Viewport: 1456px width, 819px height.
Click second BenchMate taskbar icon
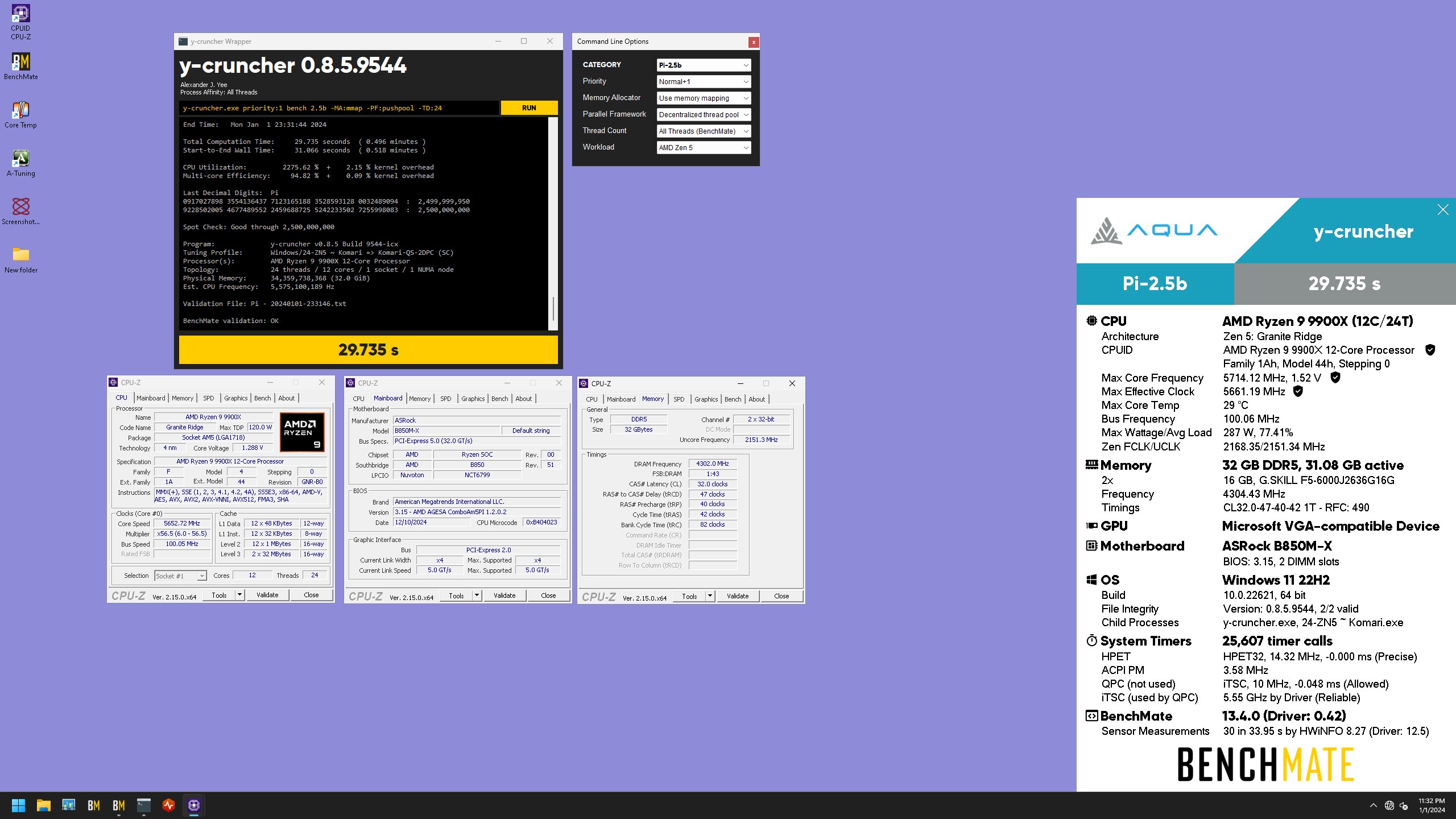tap(118, 805)
